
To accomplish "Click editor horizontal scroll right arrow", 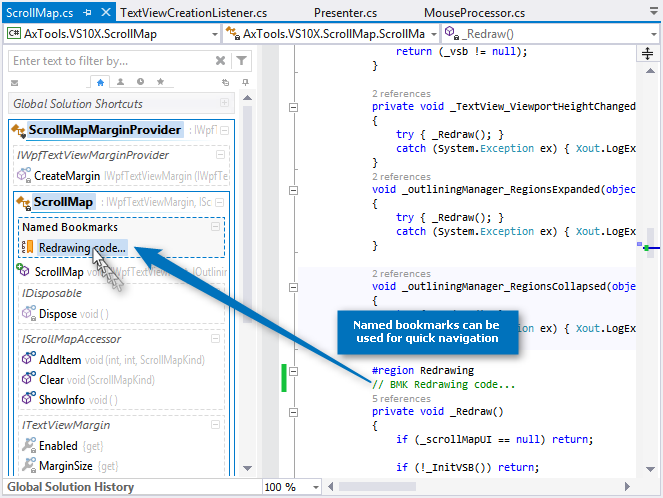I will click(x=627, y=487).
